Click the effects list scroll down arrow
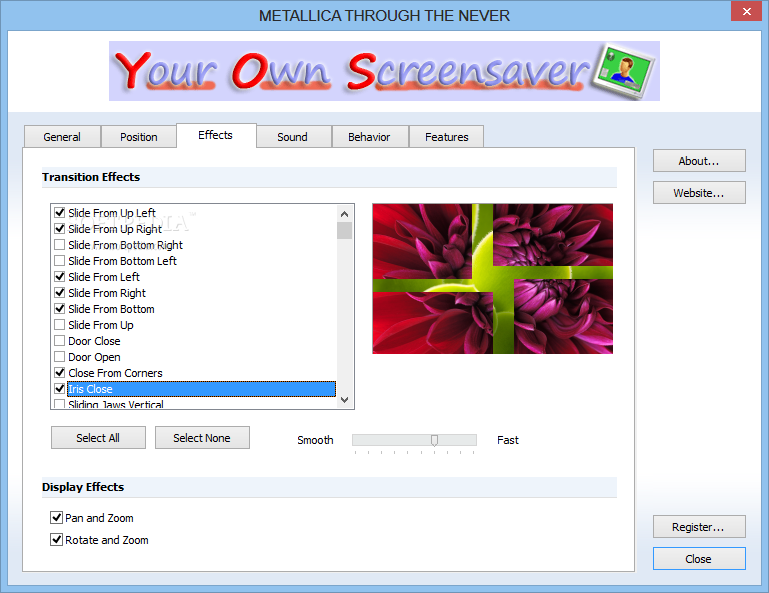 tap(344, 399)
